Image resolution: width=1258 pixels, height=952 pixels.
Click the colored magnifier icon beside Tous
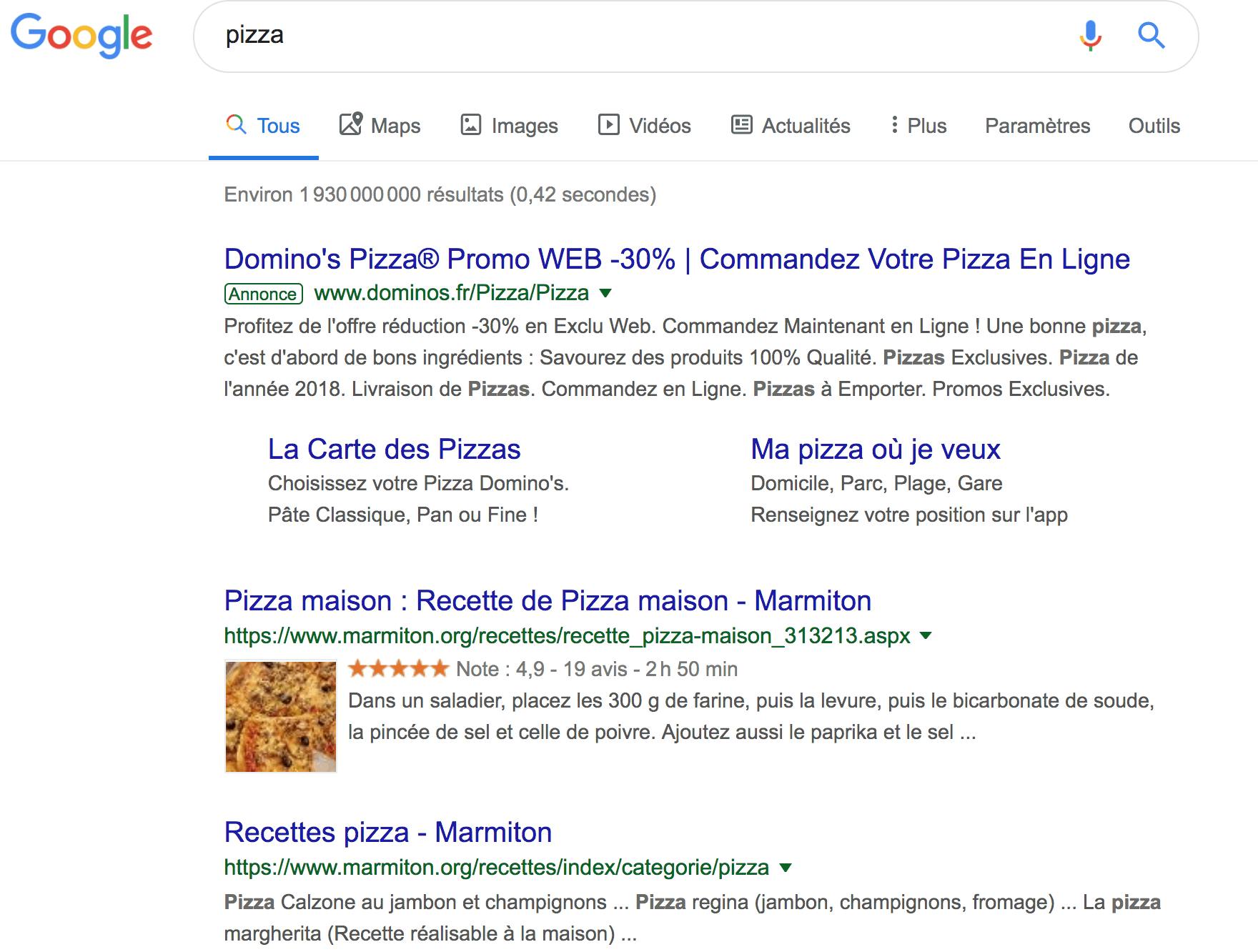[x=236, y=124]
